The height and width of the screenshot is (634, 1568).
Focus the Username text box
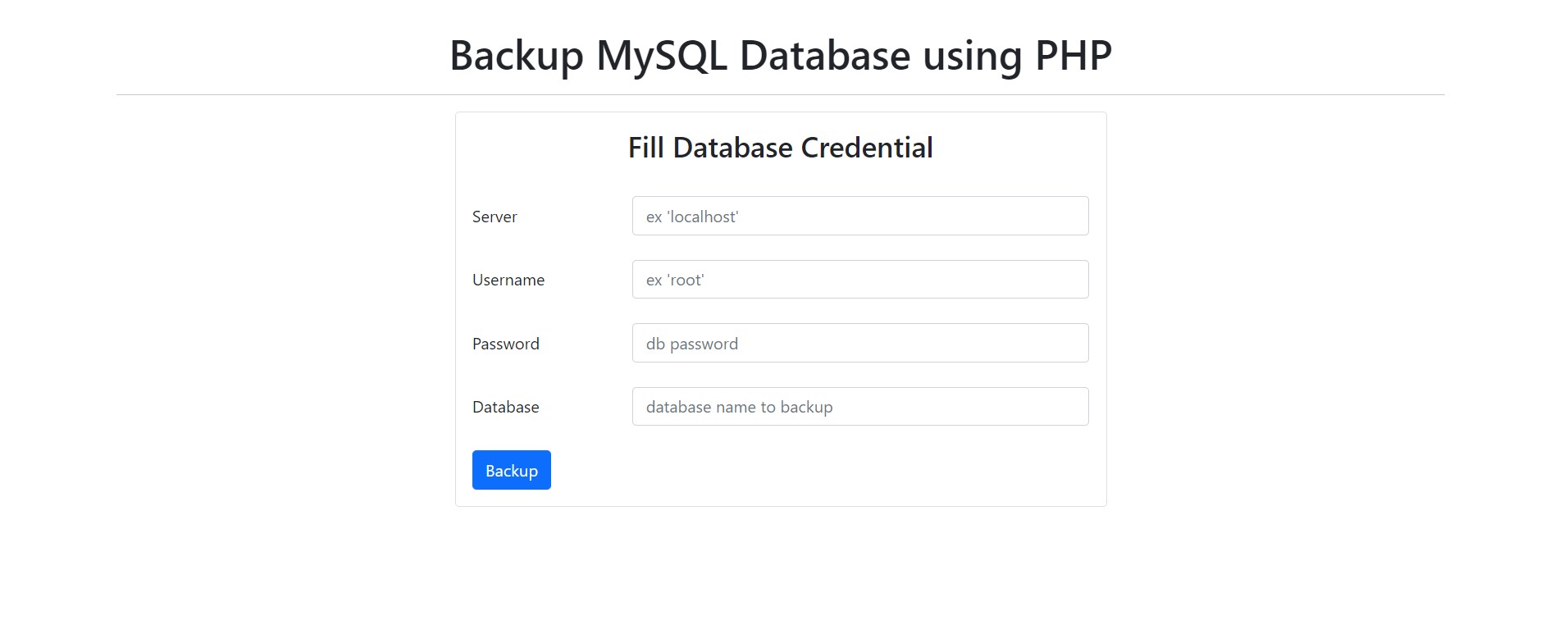tap(860, 280)
